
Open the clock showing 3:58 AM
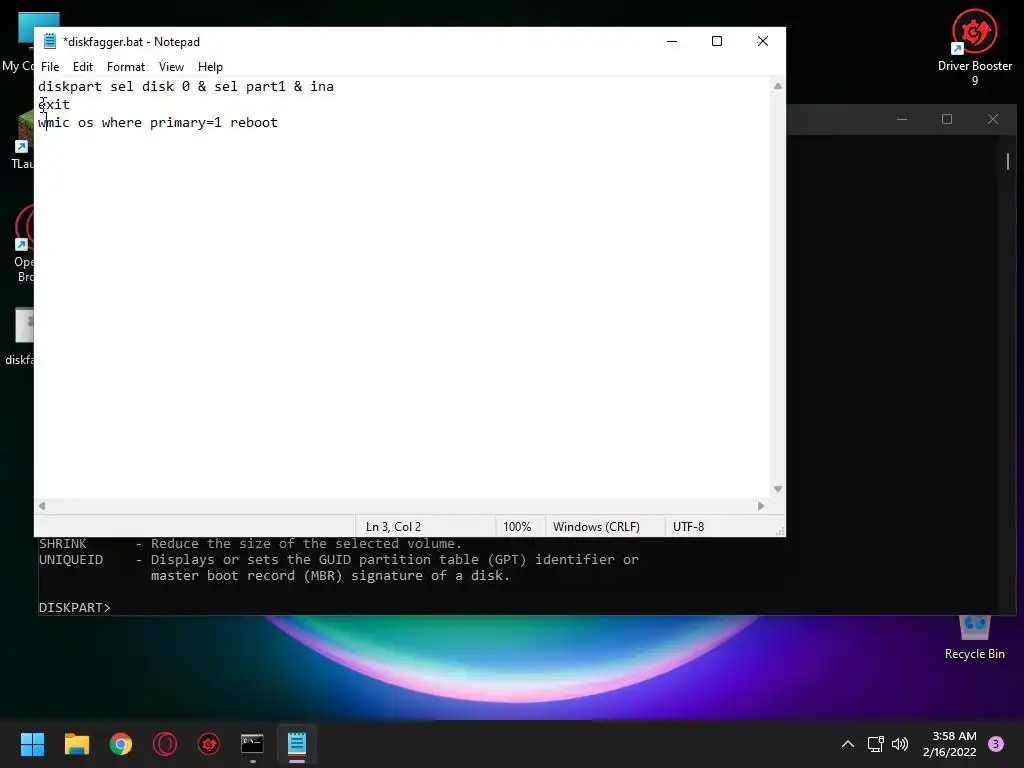950,744
